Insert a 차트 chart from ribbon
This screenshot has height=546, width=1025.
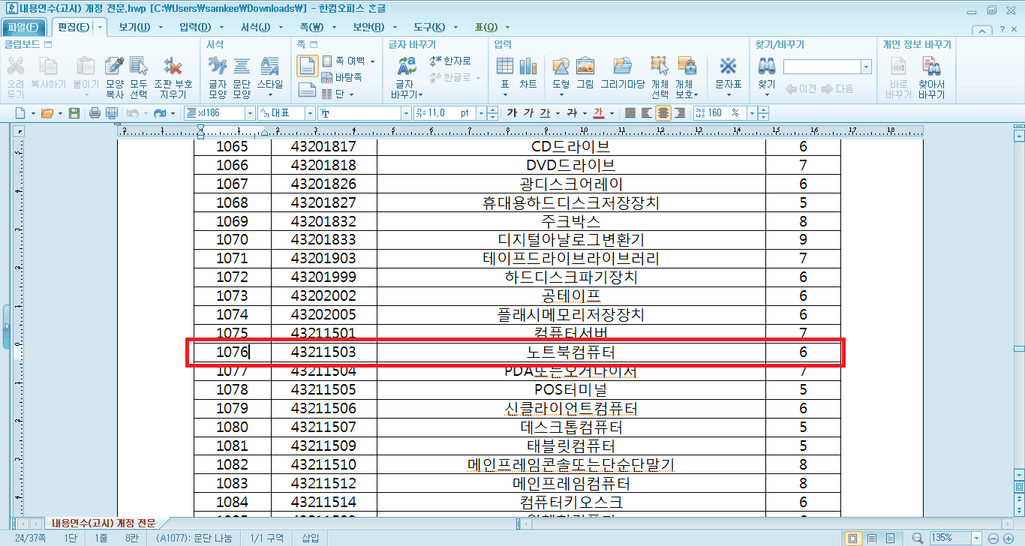point(528,74)
